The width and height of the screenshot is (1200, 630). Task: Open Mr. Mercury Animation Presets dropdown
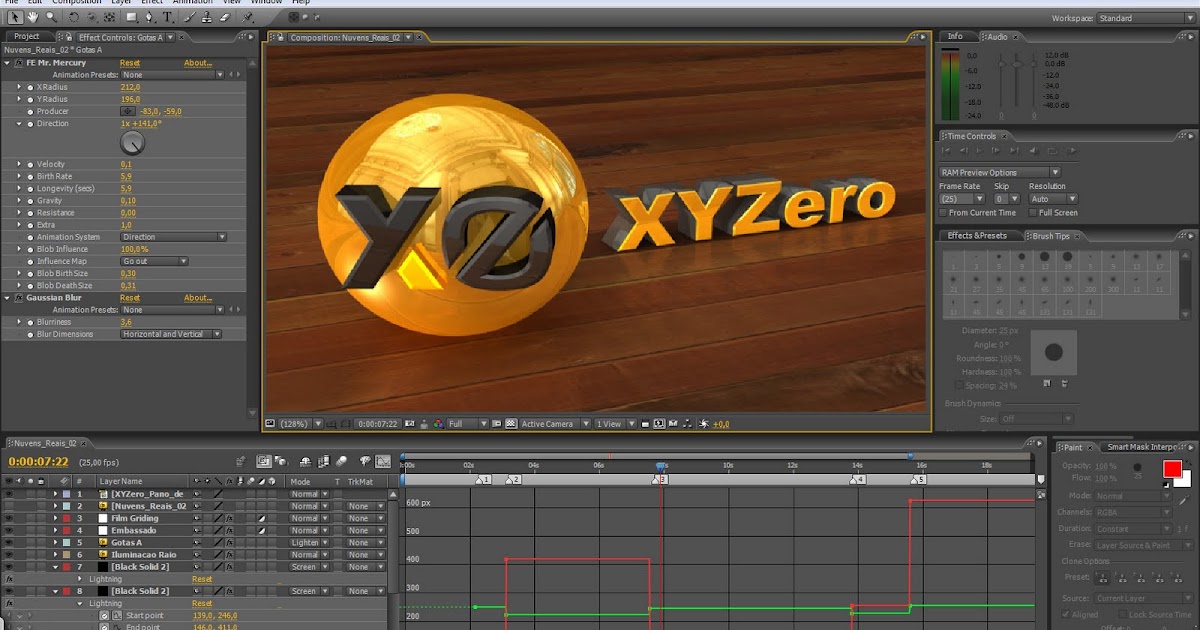click(172, 75)
